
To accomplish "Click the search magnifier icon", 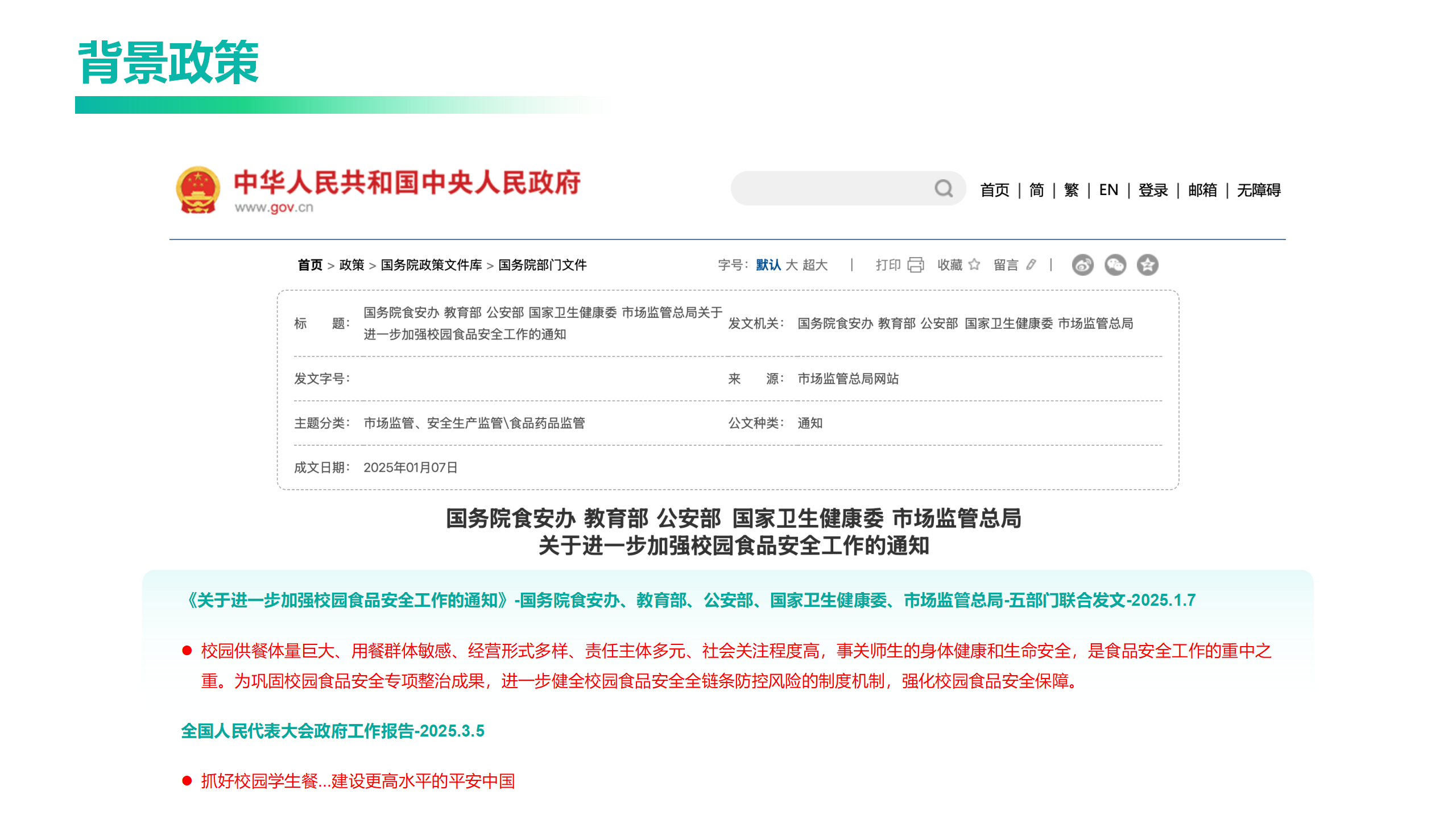I will coord(944,188).
